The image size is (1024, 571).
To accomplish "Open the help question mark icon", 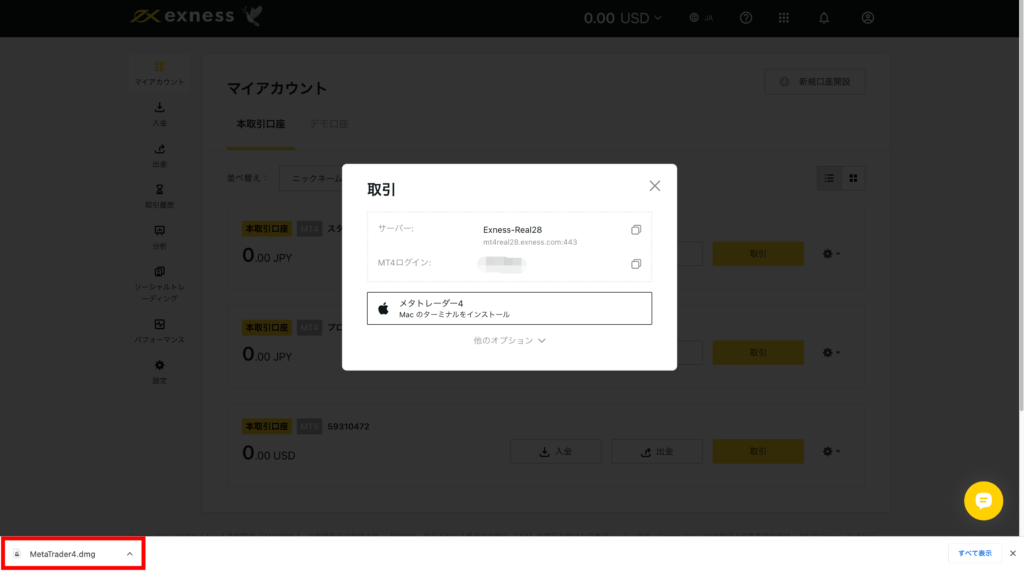I will (x=746, y=18).
